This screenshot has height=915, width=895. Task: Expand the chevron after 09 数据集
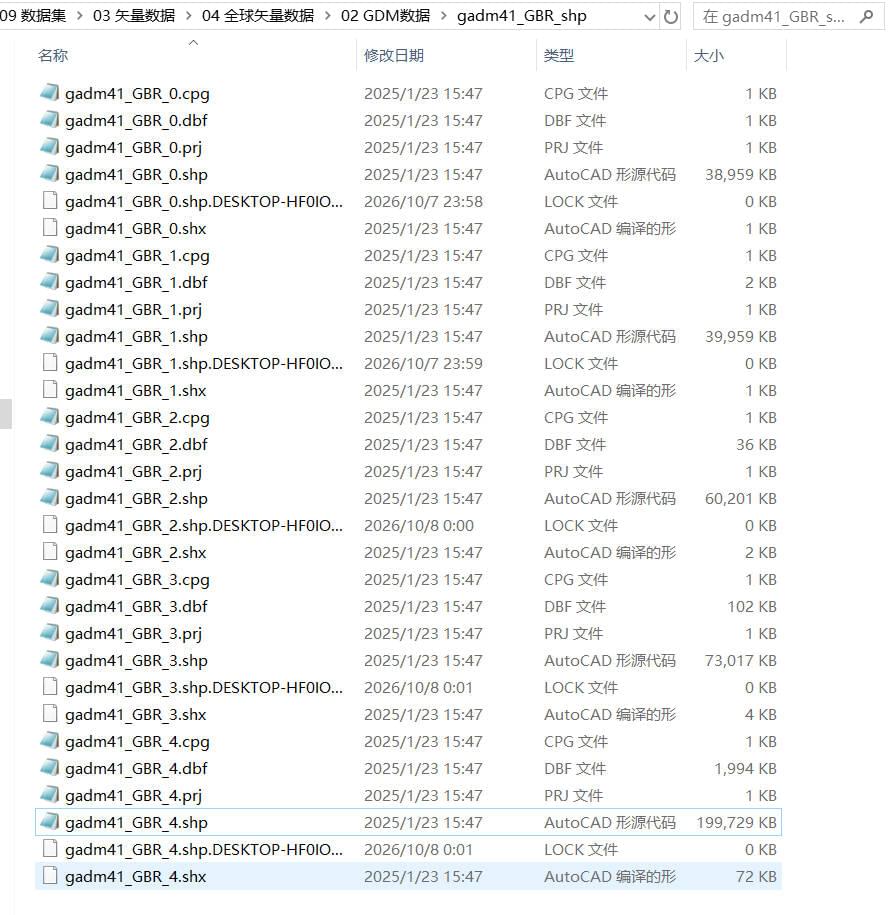(x=80, y=16)
